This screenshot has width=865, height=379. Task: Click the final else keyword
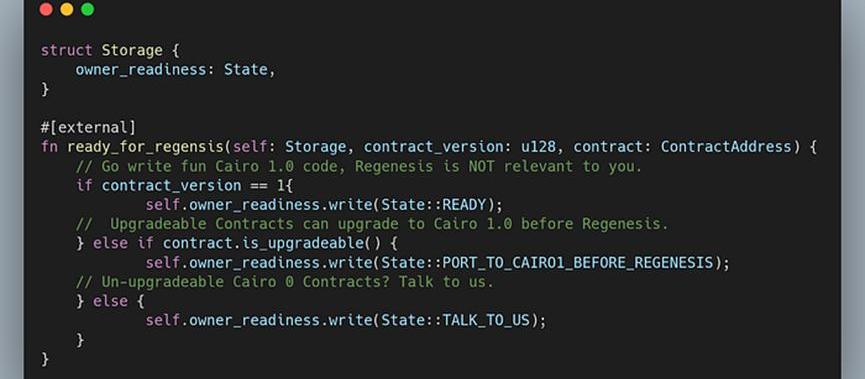click(110, 301)
